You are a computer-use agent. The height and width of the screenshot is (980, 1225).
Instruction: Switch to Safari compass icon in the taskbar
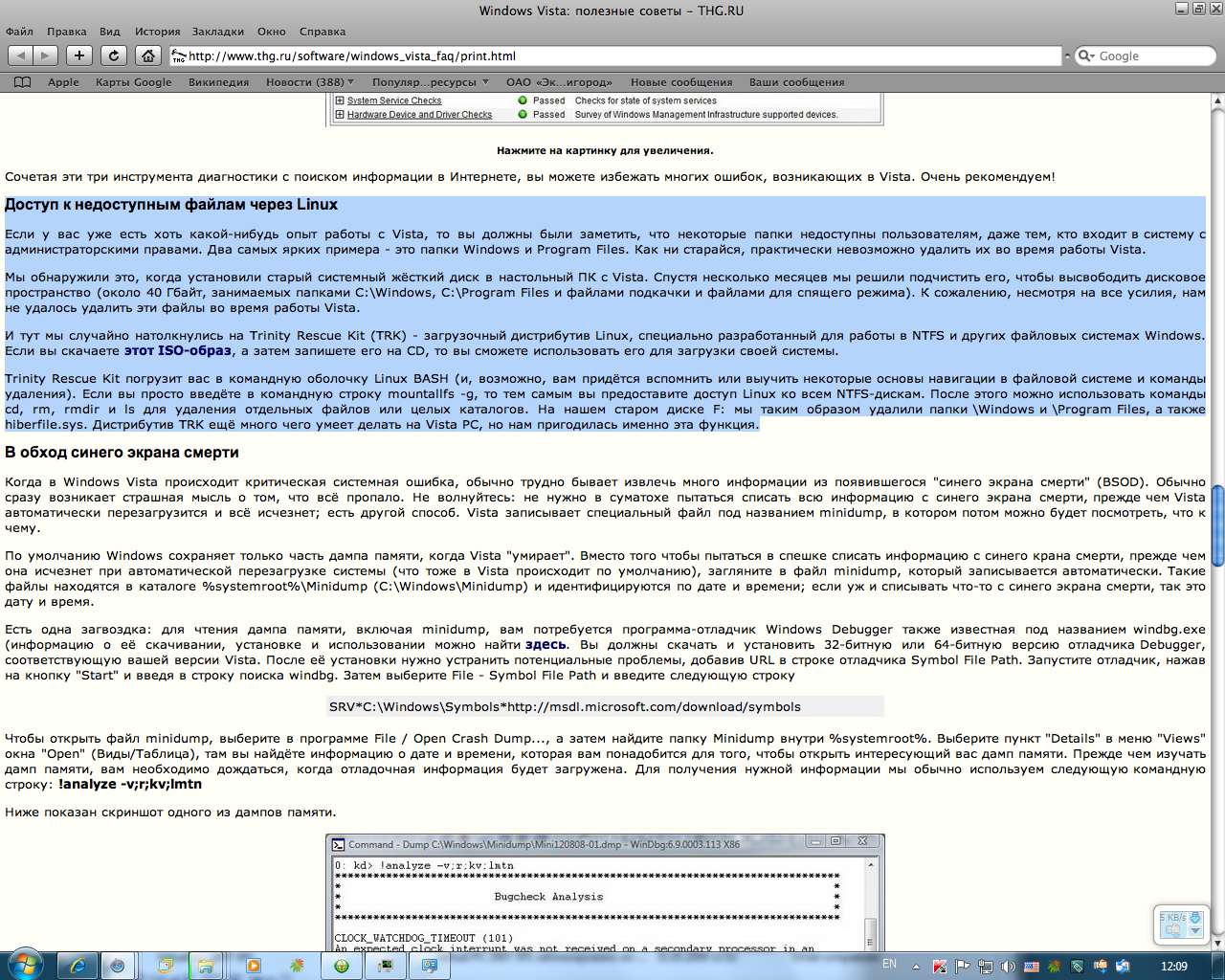point(117,966)
